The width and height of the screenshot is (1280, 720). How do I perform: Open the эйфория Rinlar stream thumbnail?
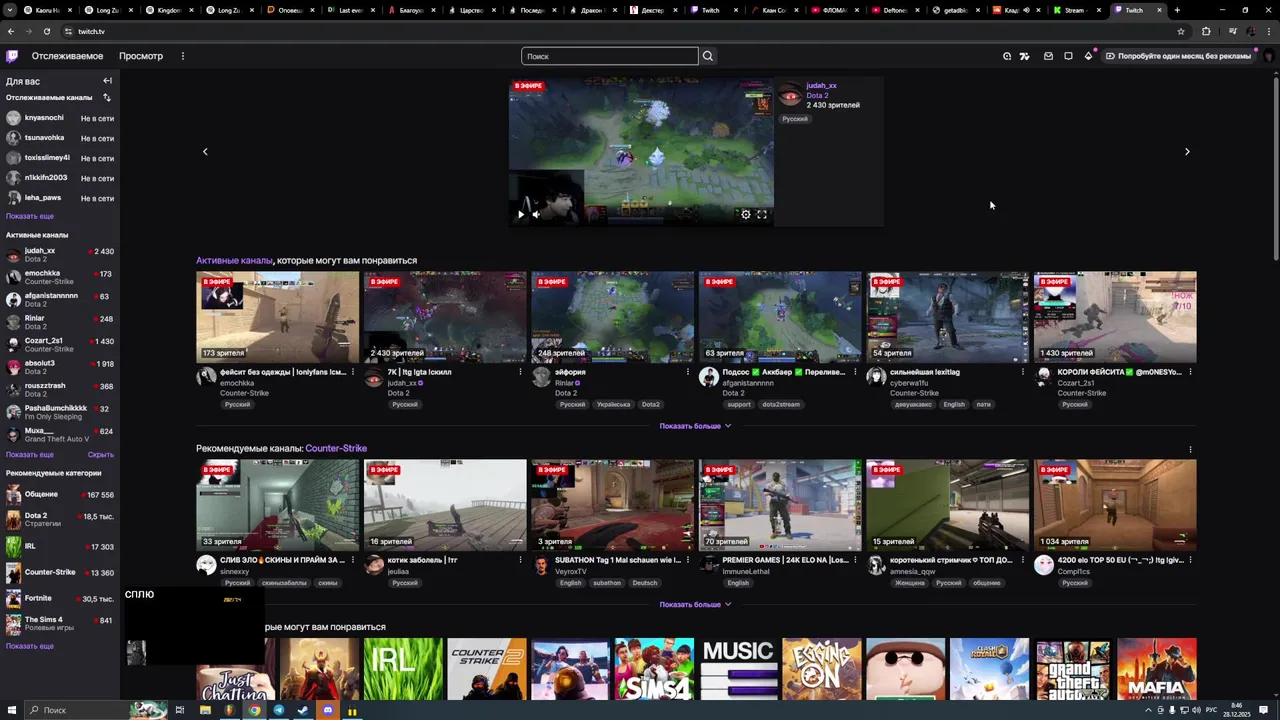pos(612,317)
